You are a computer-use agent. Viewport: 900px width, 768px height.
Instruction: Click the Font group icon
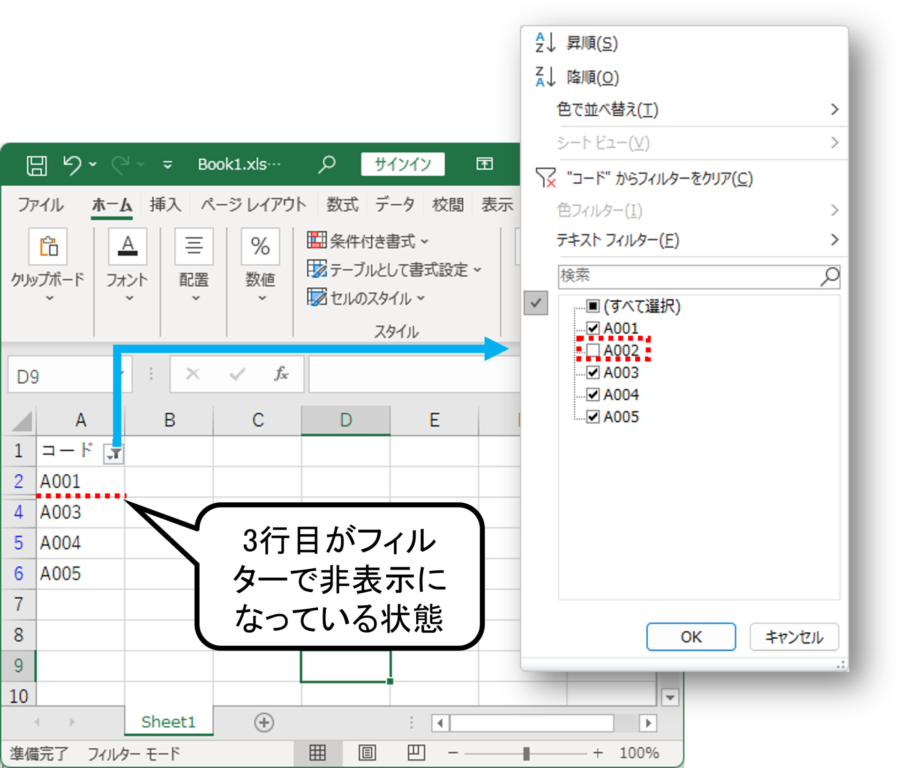[127, 245]
